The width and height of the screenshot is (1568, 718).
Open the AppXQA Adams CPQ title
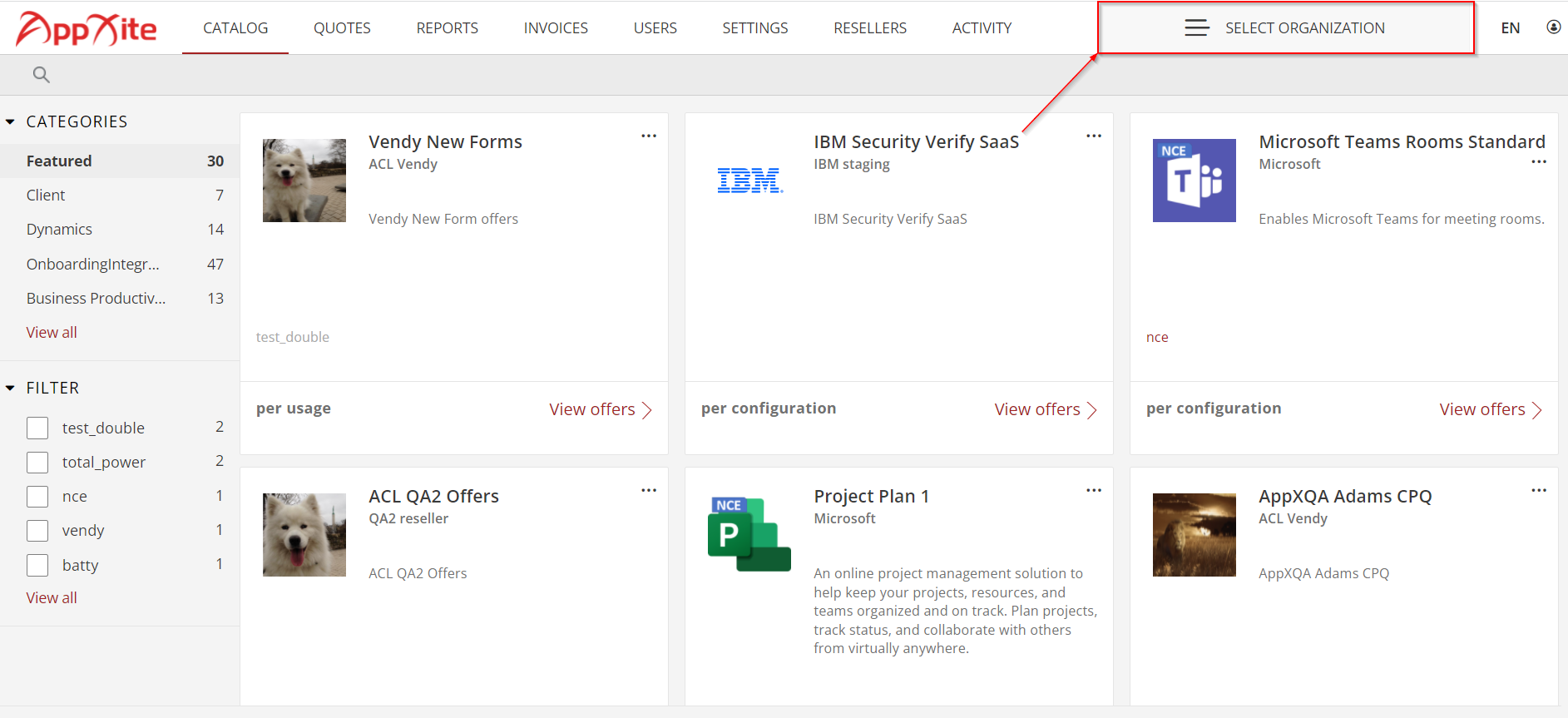click(1345, 497)
